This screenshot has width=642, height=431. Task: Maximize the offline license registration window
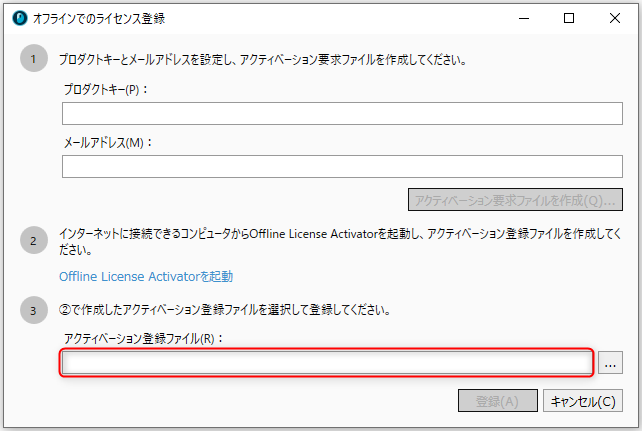pos(569,18)
